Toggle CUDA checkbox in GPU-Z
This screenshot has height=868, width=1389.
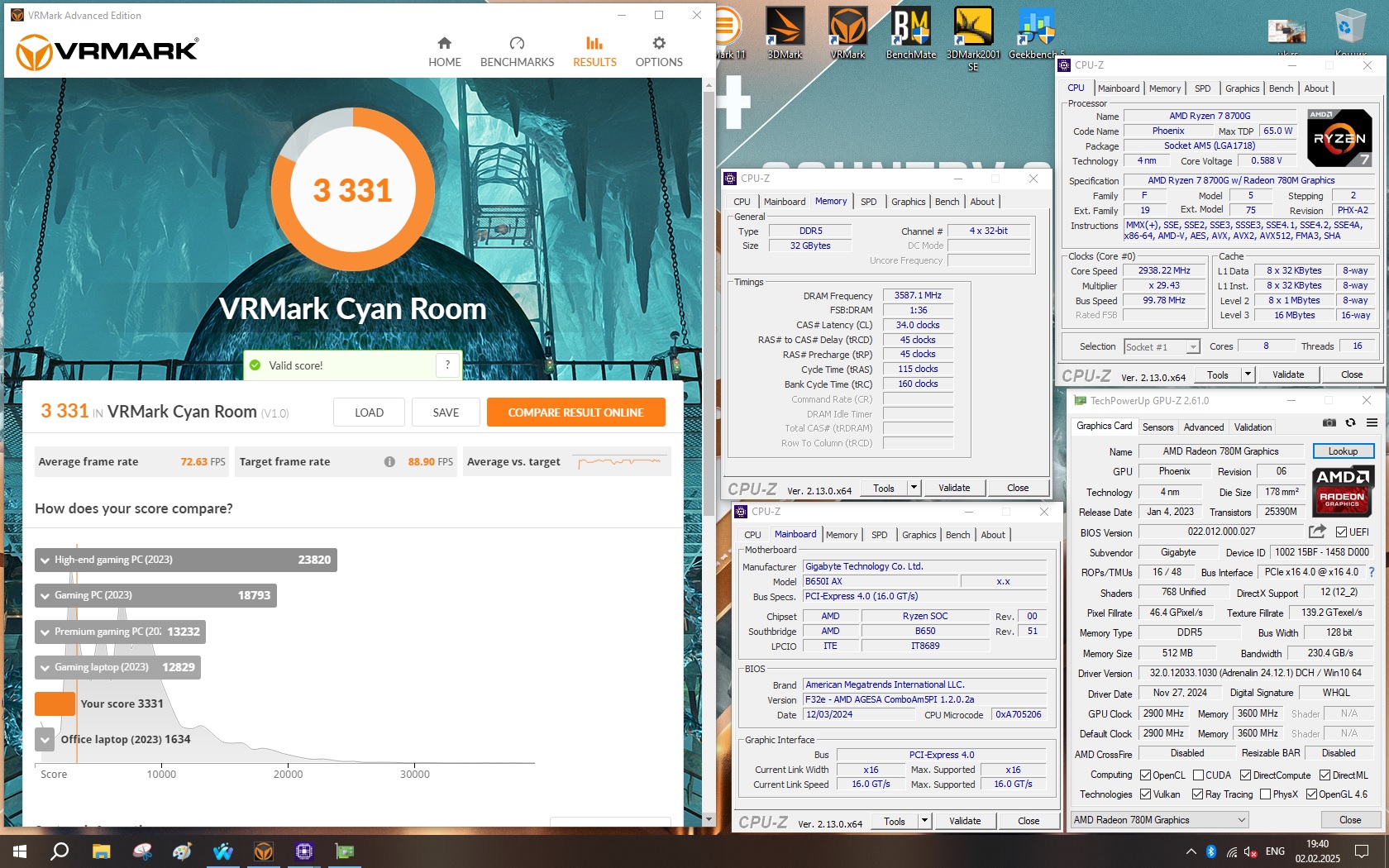[x=1198, y=775]
